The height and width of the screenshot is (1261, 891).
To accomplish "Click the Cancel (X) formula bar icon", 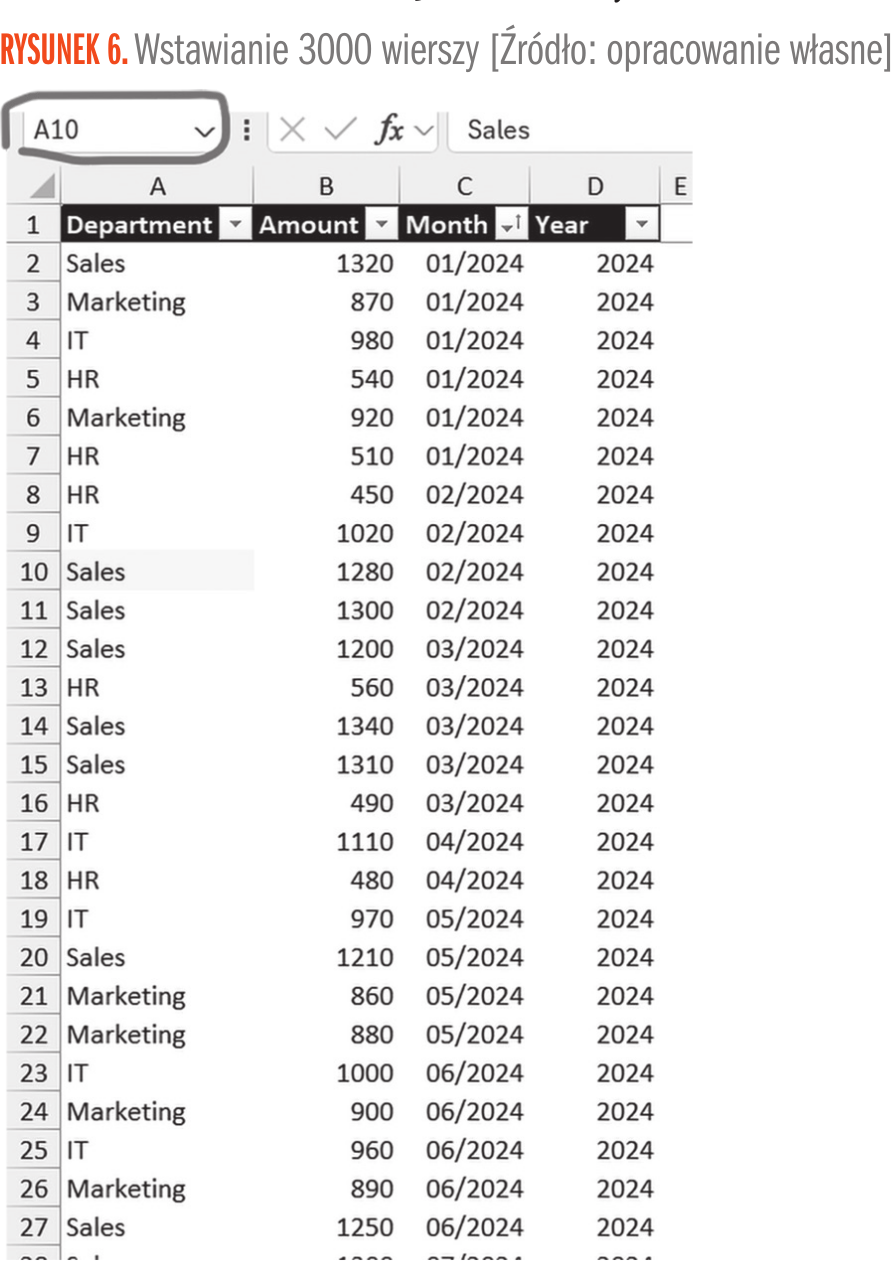I will pos(292,130).
